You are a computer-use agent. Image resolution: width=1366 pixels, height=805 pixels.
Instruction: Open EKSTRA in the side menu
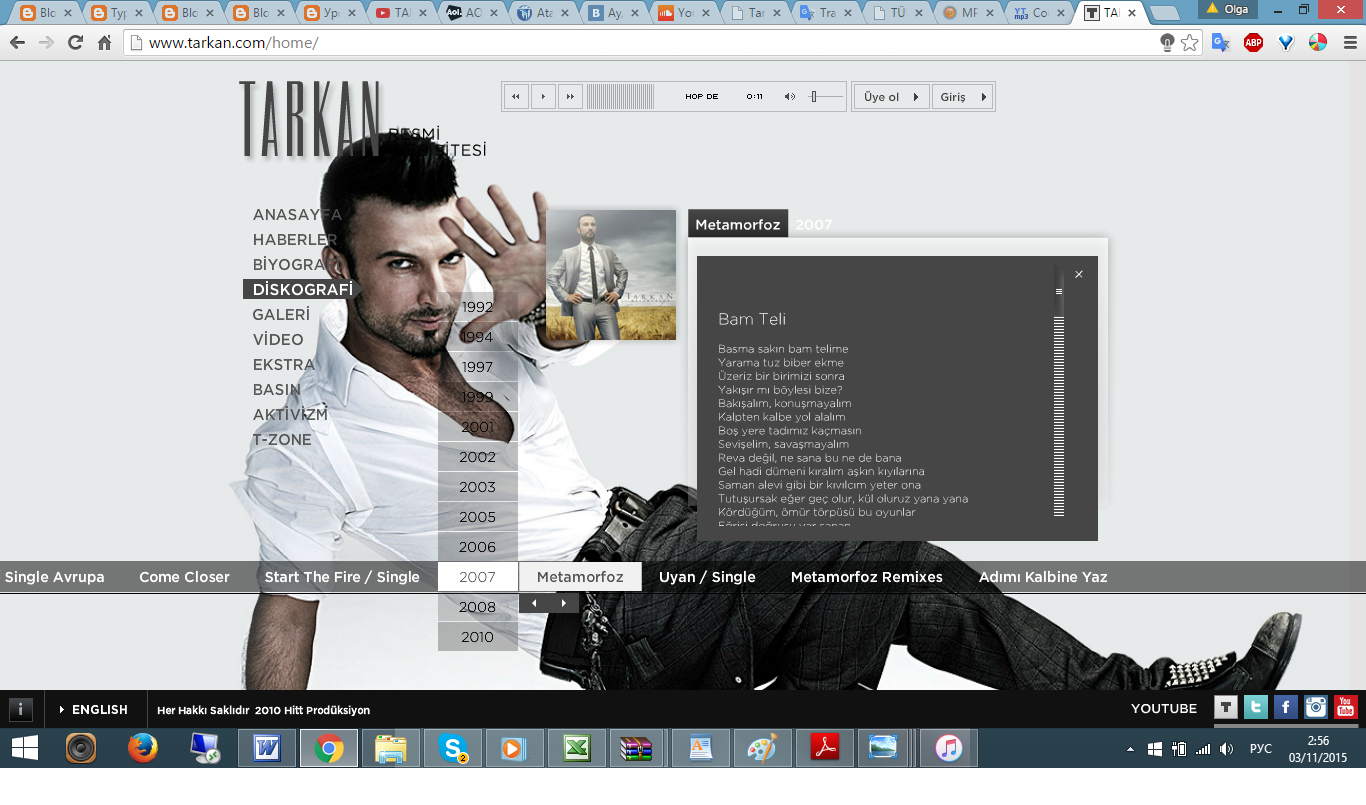[284, 365]
